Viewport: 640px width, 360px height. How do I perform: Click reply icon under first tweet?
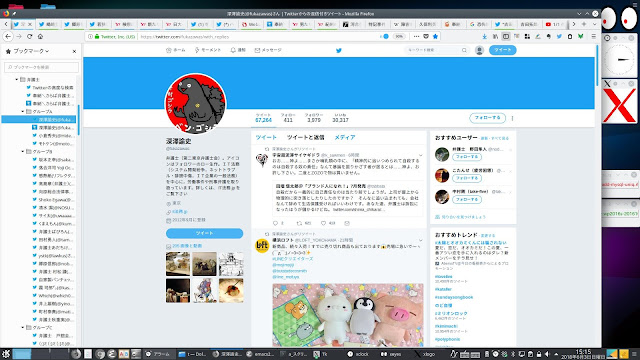276,223
